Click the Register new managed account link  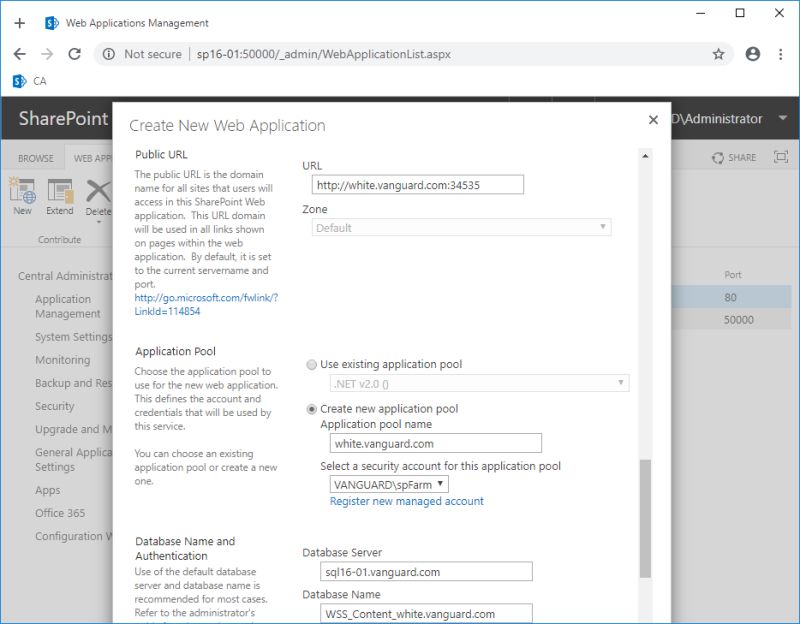click(x=407, y=502)
